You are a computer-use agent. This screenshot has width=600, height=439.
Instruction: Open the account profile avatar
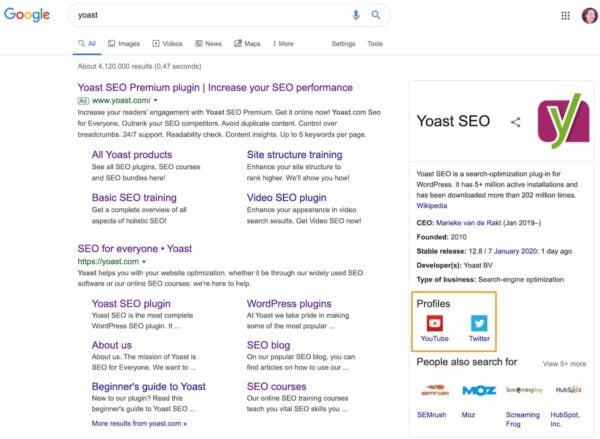point(588,16)
